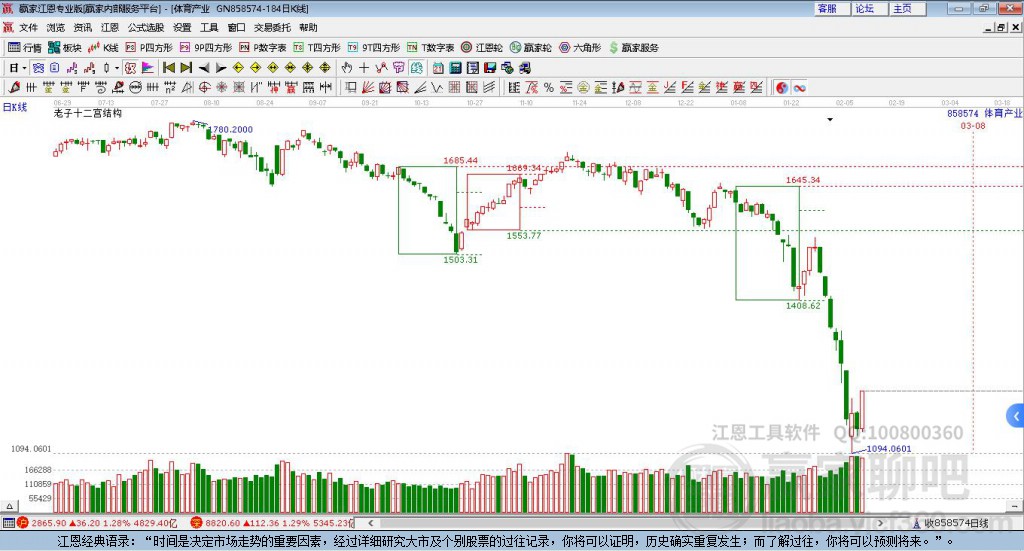Open the P四方形 square tool

tap(149, 48)
